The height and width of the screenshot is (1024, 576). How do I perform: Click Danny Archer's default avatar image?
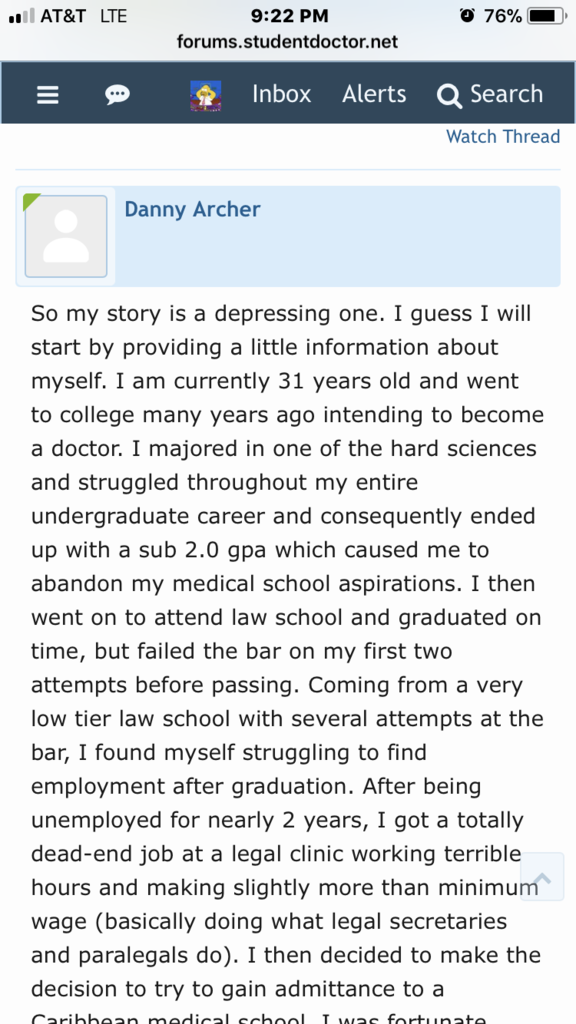coord(66,236)
